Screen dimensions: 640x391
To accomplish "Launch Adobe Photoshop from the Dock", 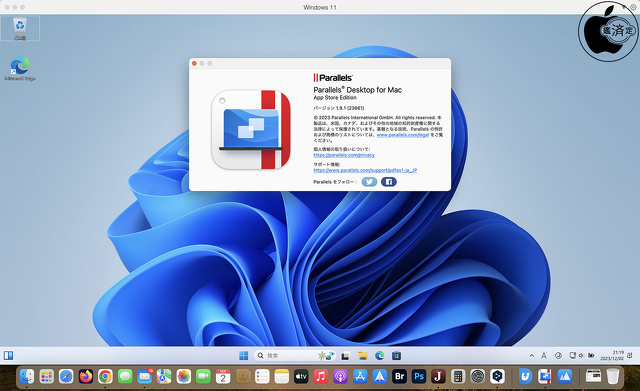I will (419, 376).
